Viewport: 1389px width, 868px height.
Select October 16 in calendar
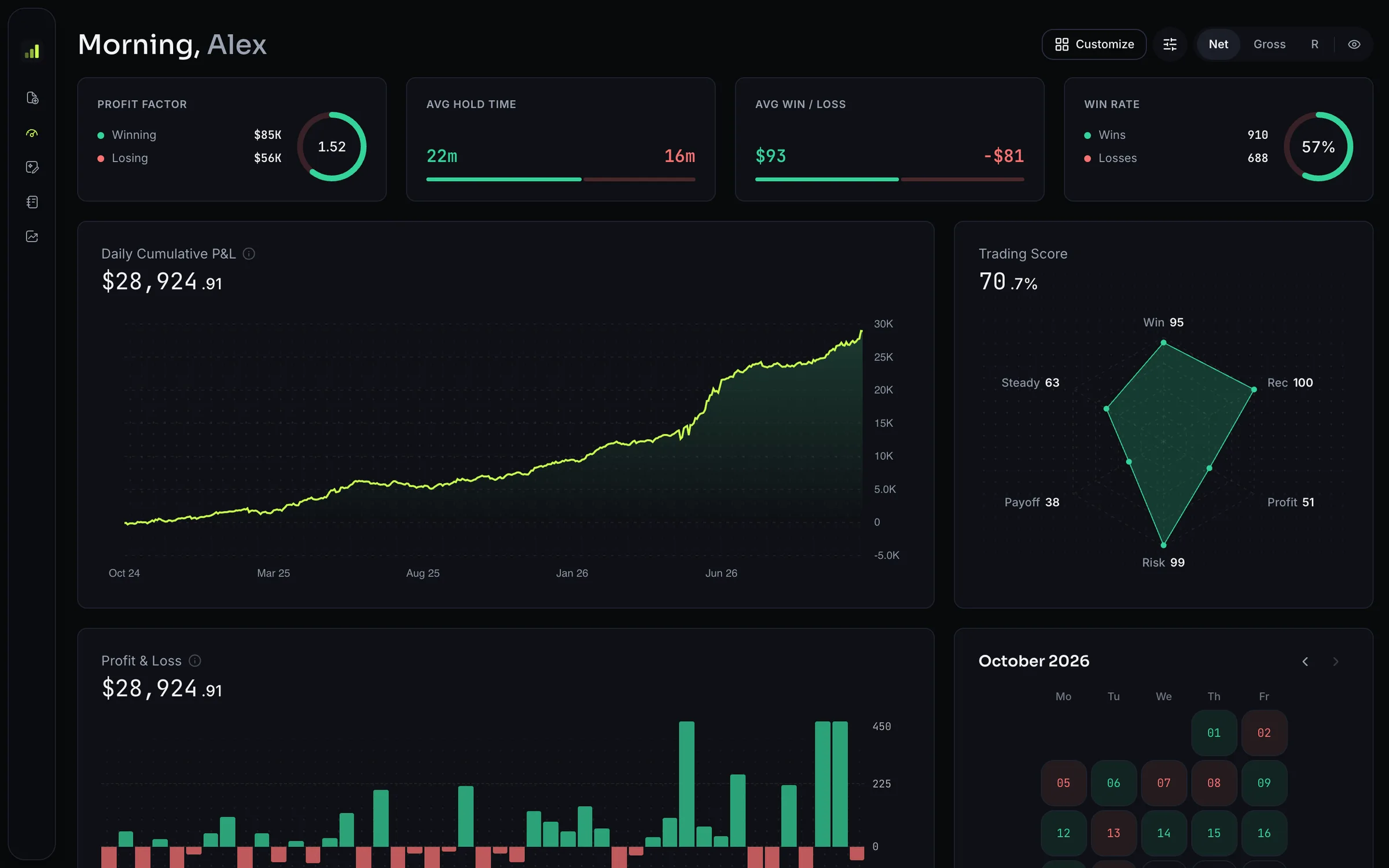click(x=1264, y=833)
